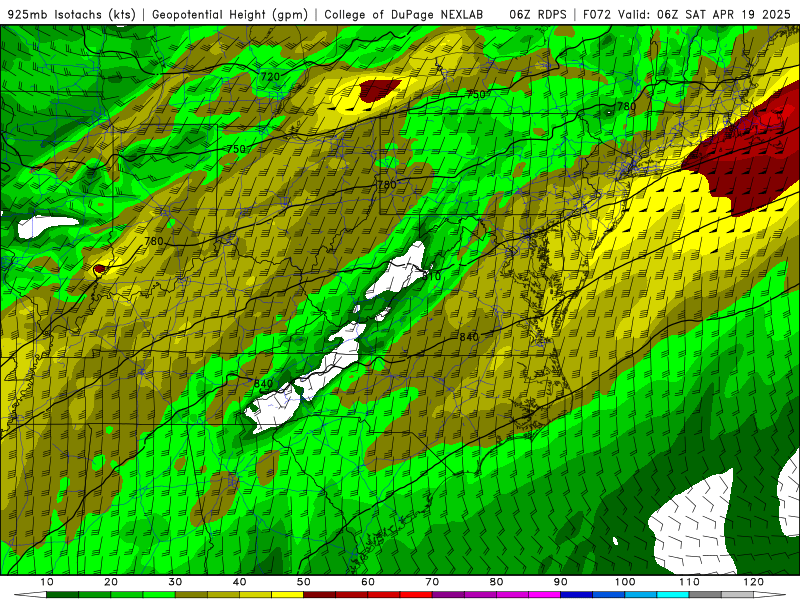
Task: Click the colorbar label 90
Action: [561, 582]
